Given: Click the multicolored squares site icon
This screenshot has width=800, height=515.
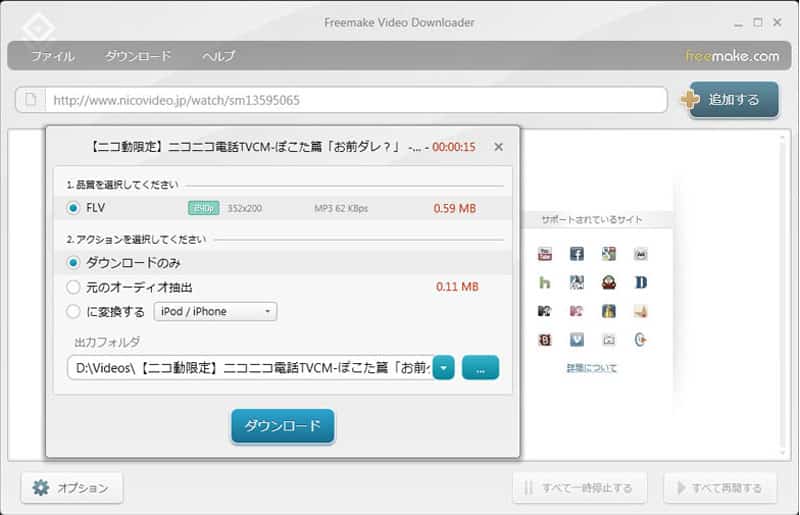Looking at the screenshot, I should pos(609,254).
